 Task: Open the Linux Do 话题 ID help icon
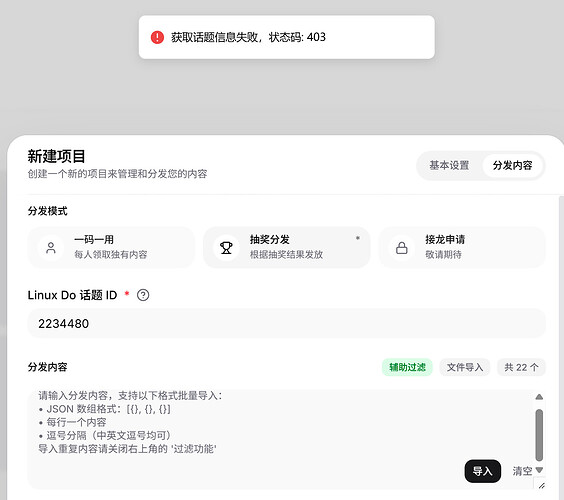point(143,295)
